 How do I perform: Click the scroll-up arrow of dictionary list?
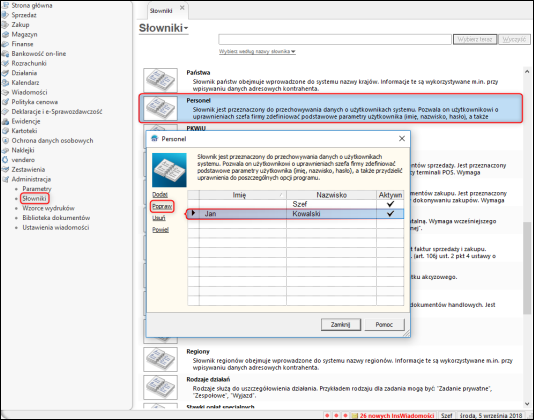[527, 72]
